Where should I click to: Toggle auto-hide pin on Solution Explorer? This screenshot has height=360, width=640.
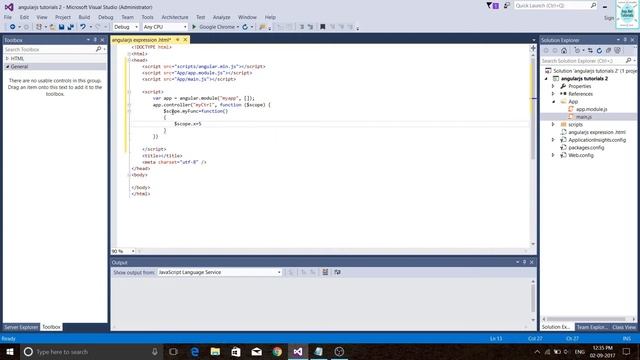coord(625,40)
